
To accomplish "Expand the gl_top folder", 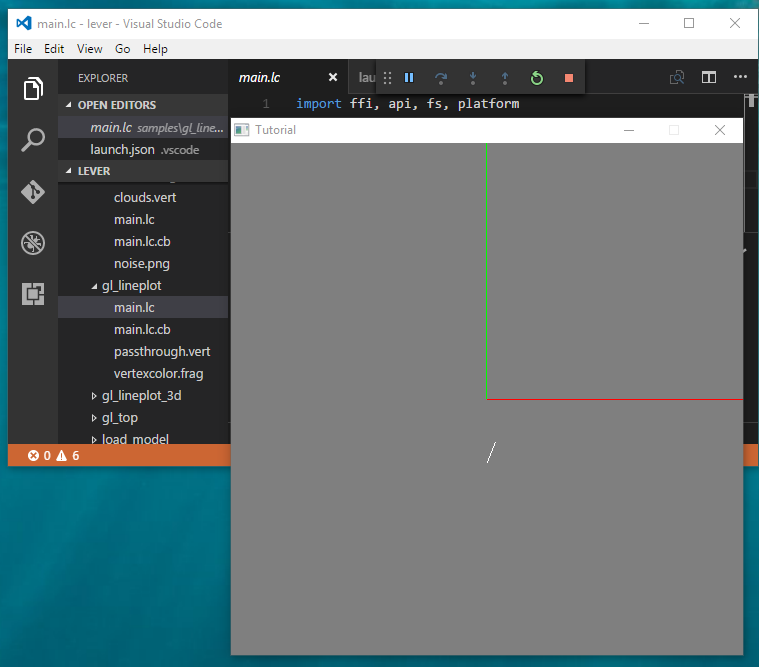I will pyautogui.click(x=95, y=418).
